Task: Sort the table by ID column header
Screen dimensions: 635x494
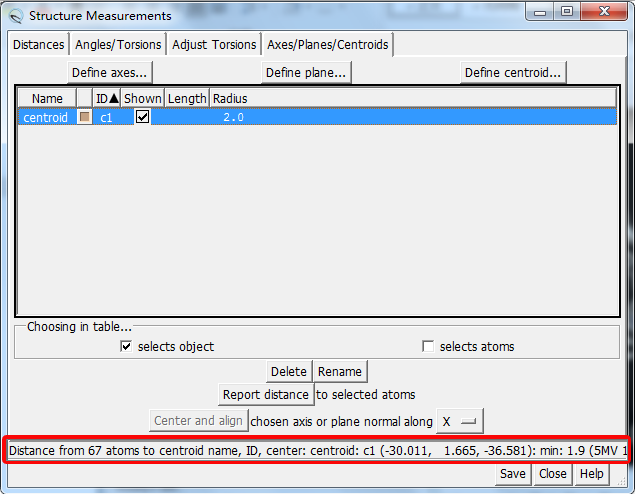Action: (x=106, y=98)
